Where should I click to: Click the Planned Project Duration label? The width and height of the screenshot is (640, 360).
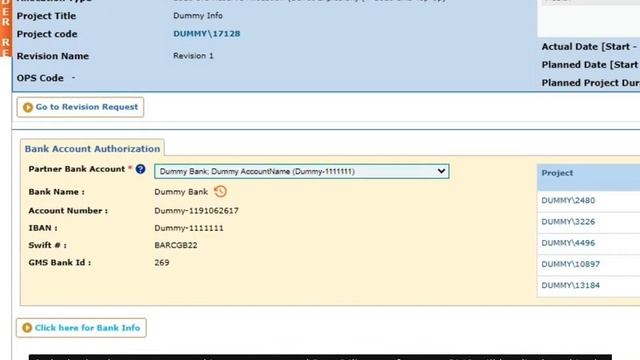(x=591, y=83)
